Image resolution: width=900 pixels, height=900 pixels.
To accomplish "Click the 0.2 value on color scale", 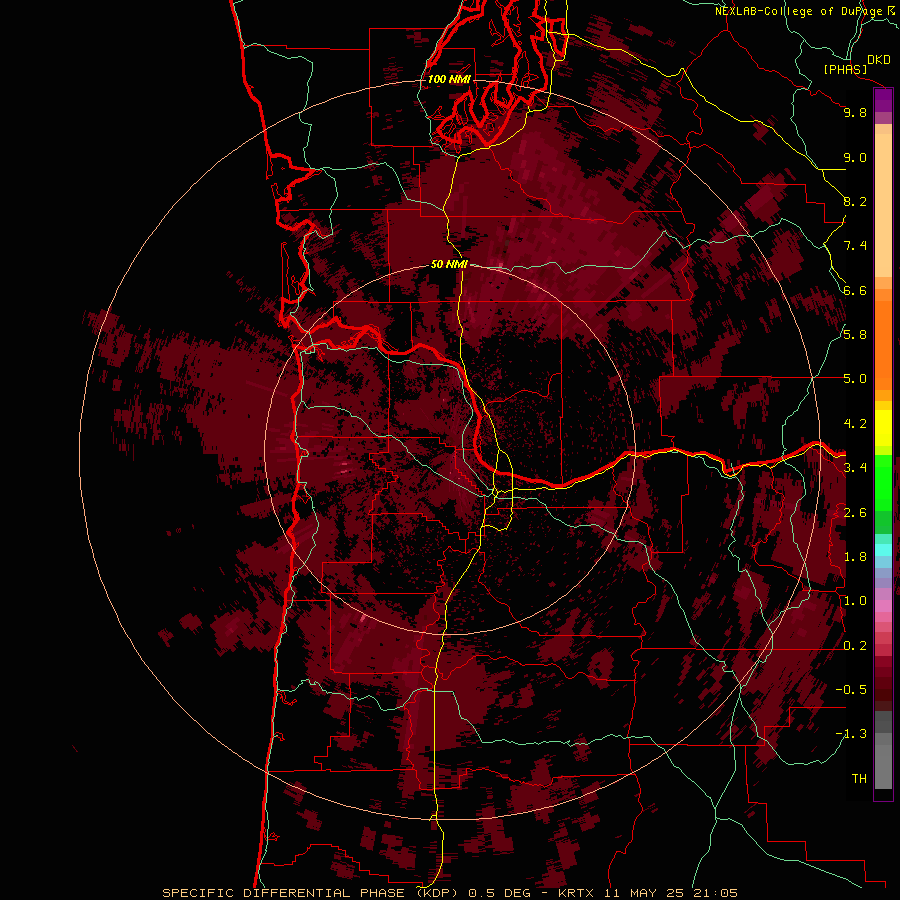I will 855,646.
